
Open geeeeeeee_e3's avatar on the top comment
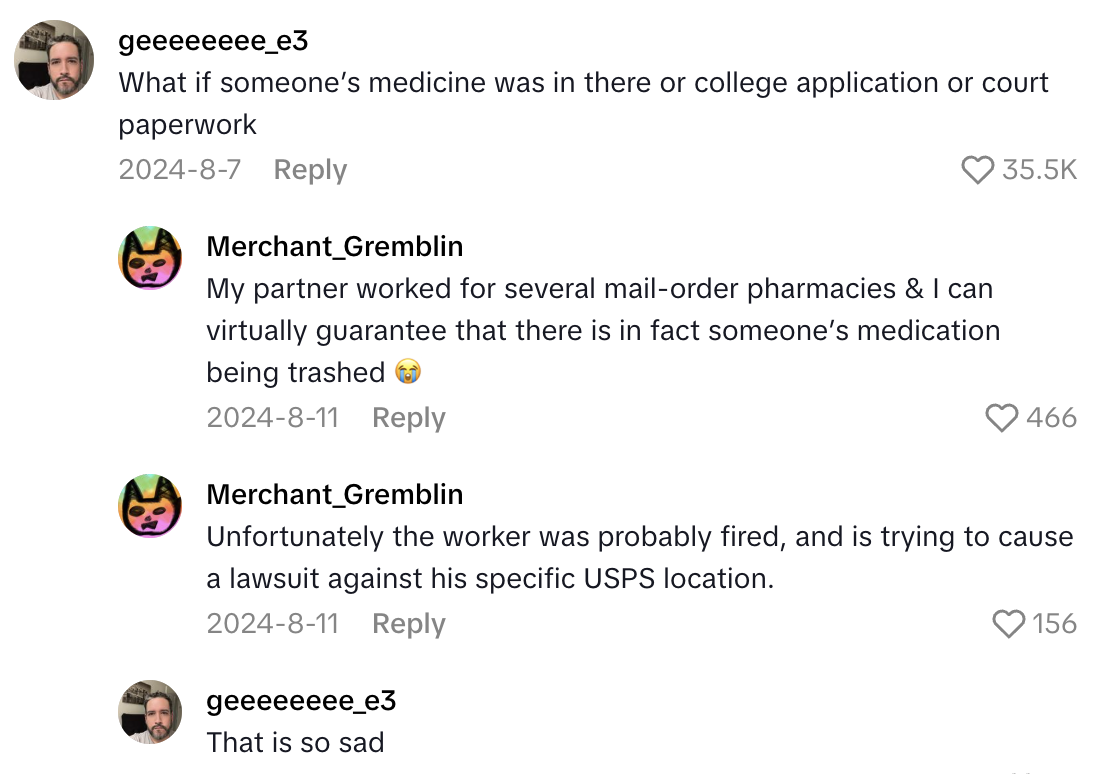coord(54,60)
